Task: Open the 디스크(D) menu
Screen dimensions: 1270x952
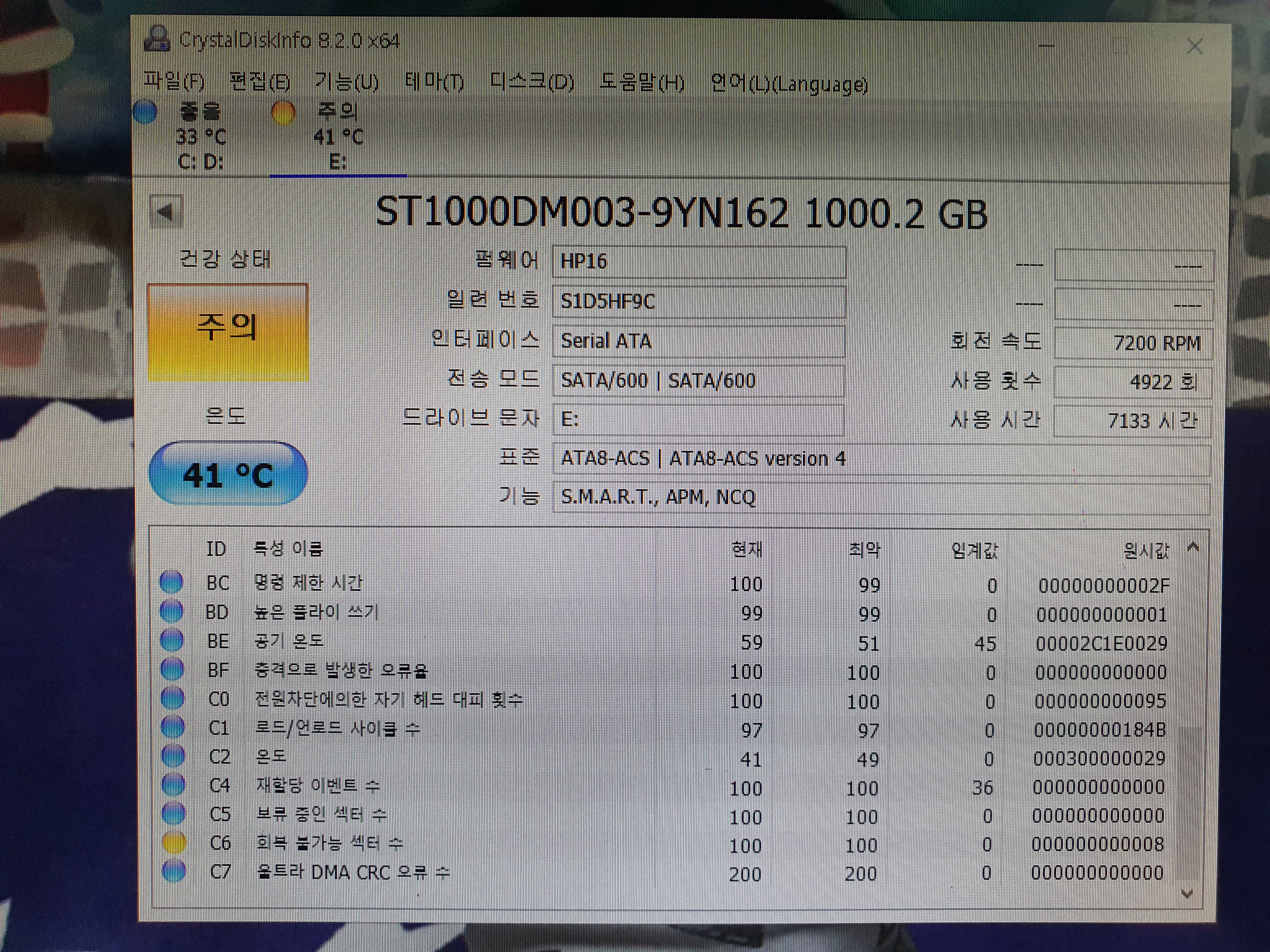Action: coord(532,83)
